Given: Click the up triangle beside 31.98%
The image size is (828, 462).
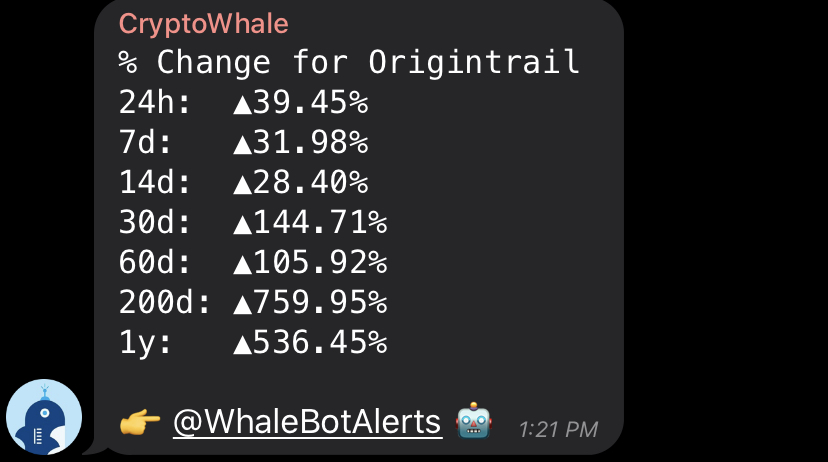Looking at the screenshot, I should (x=242, y=145).
